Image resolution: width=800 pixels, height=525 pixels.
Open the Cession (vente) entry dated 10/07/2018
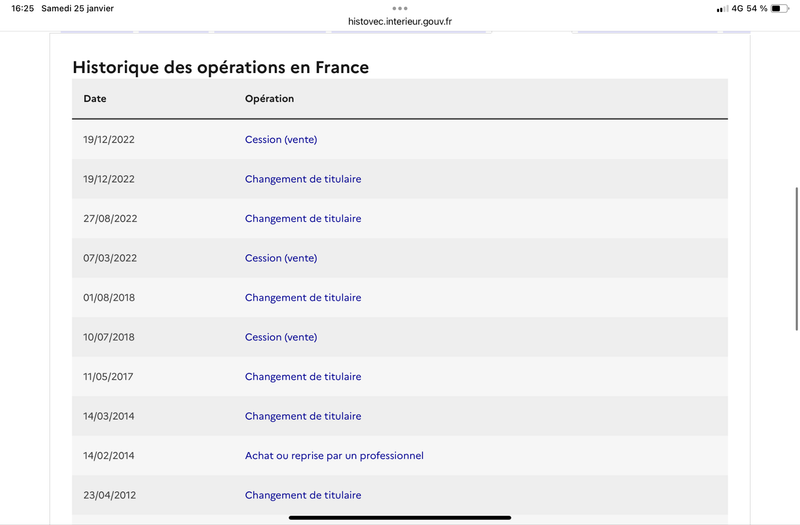click(281, 337)
